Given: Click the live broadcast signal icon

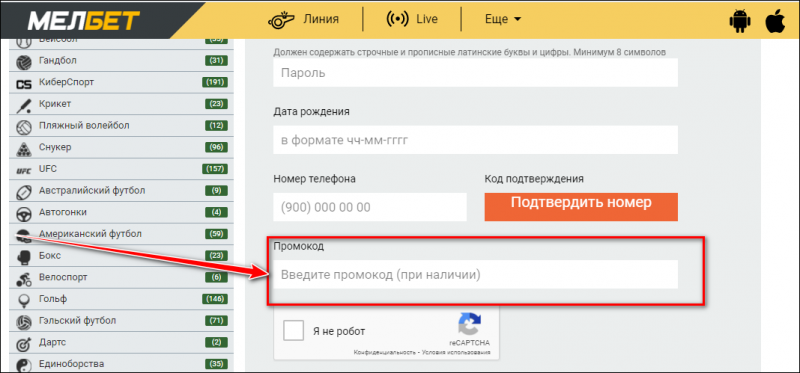Looking at the screenshot, I should coord(397,19).
